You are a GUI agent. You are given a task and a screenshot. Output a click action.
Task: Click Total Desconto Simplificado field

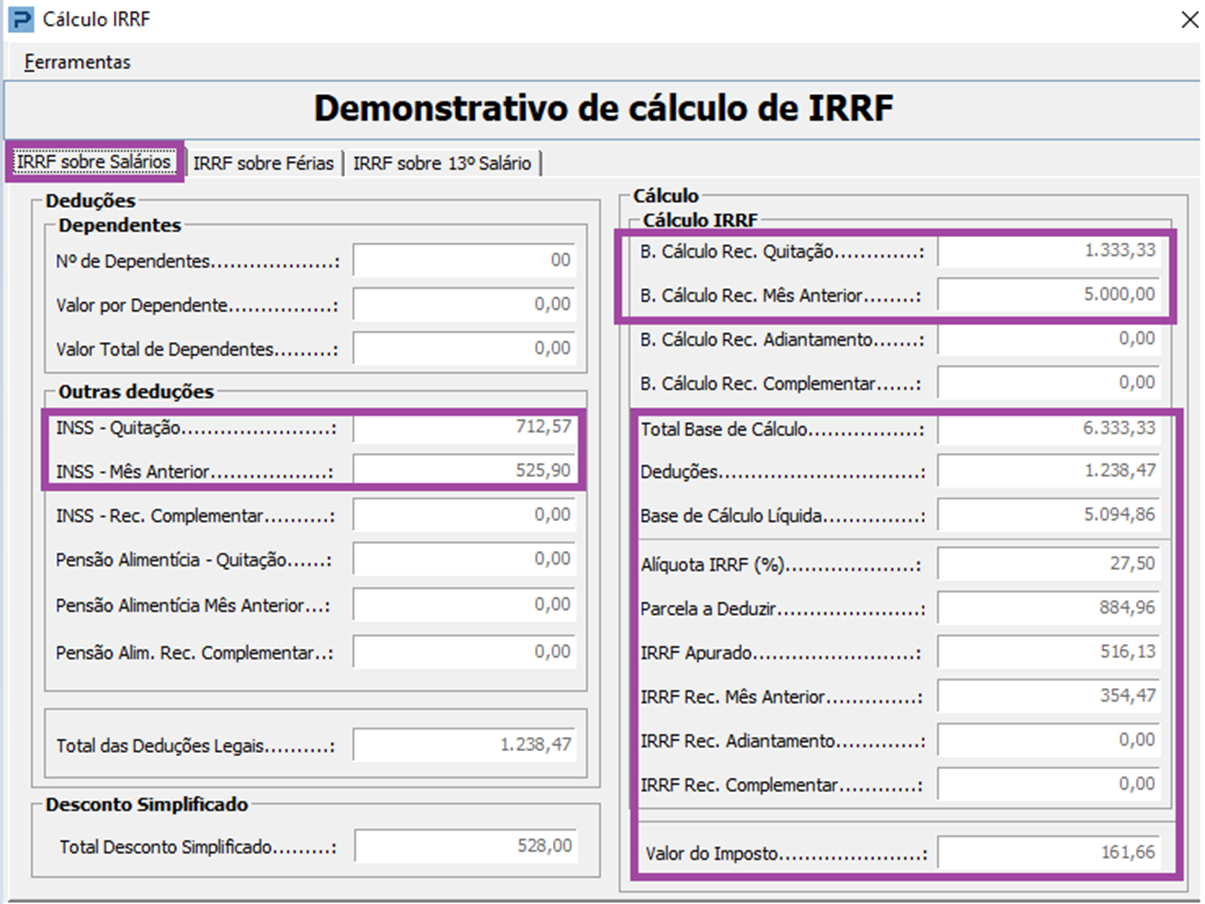[466, 846]
